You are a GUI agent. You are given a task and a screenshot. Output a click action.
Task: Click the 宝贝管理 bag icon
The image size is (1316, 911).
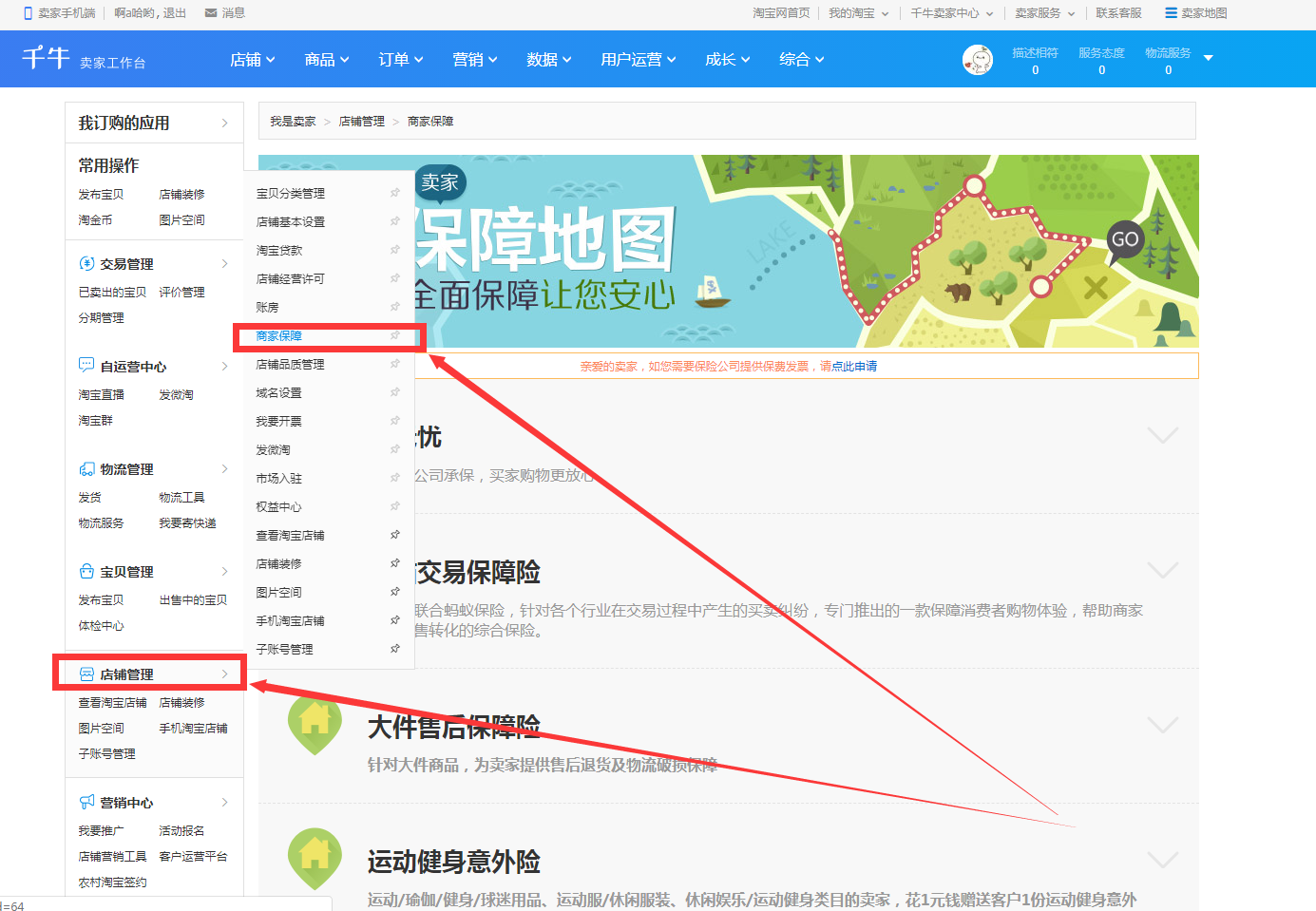coord(86,572)
